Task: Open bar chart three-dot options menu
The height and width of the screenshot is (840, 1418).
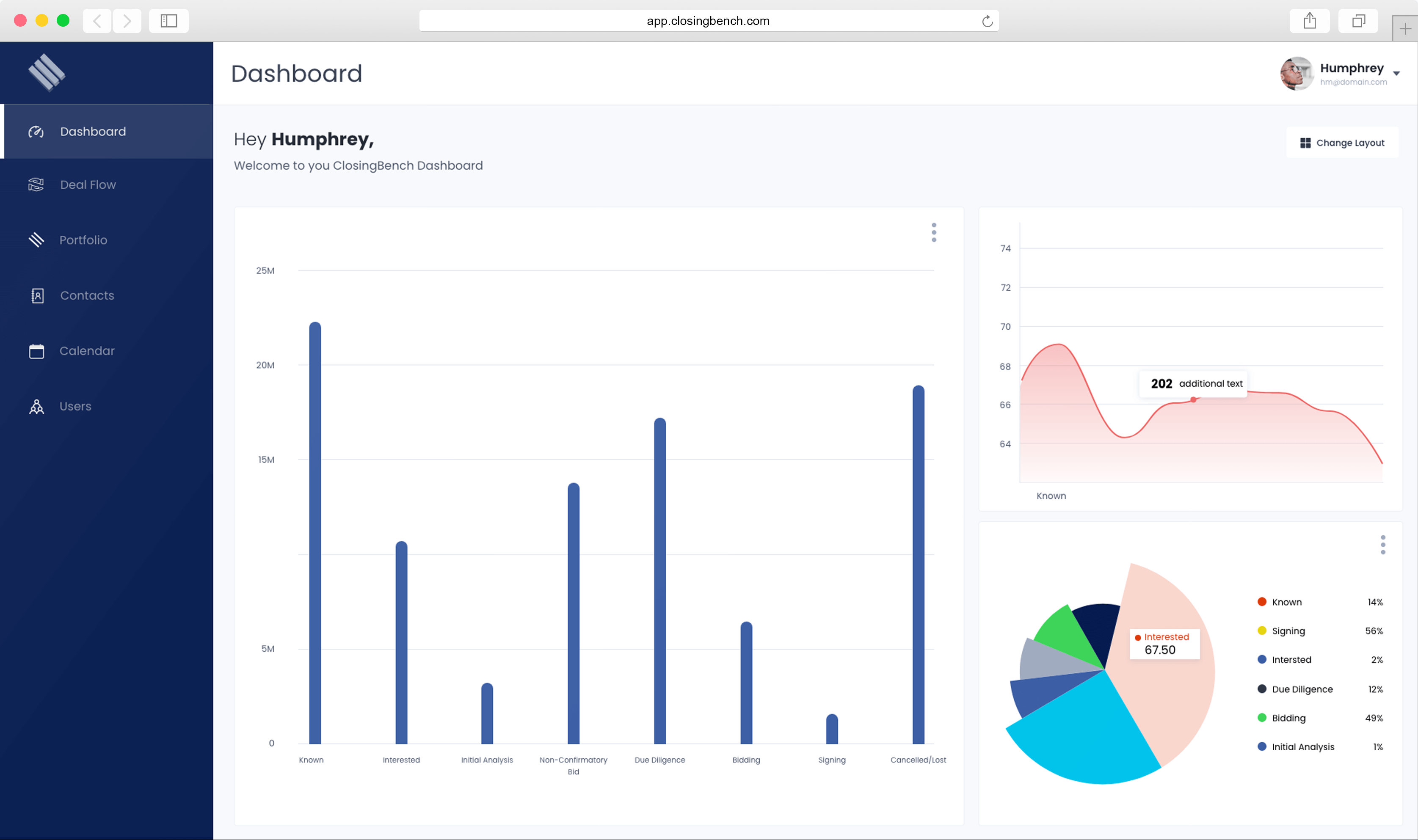Action: (x=933, y=233)
